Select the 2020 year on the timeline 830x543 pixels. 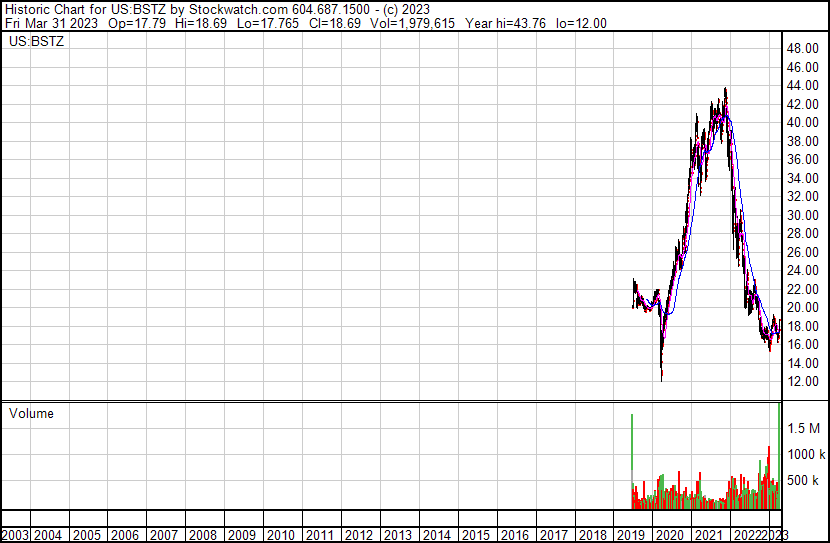670,535
